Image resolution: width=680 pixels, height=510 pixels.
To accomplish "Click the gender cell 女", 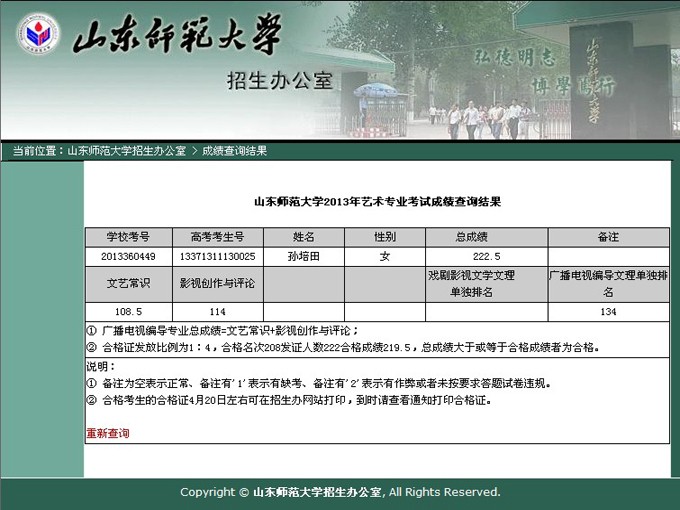I will click(x=385, y=256).
